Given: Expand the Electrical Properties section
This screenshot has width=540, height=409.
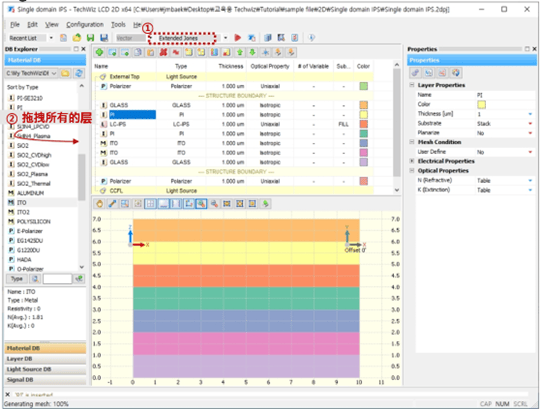Looking at the screenshot, I should pyautogui.click(x=412, y=161).
